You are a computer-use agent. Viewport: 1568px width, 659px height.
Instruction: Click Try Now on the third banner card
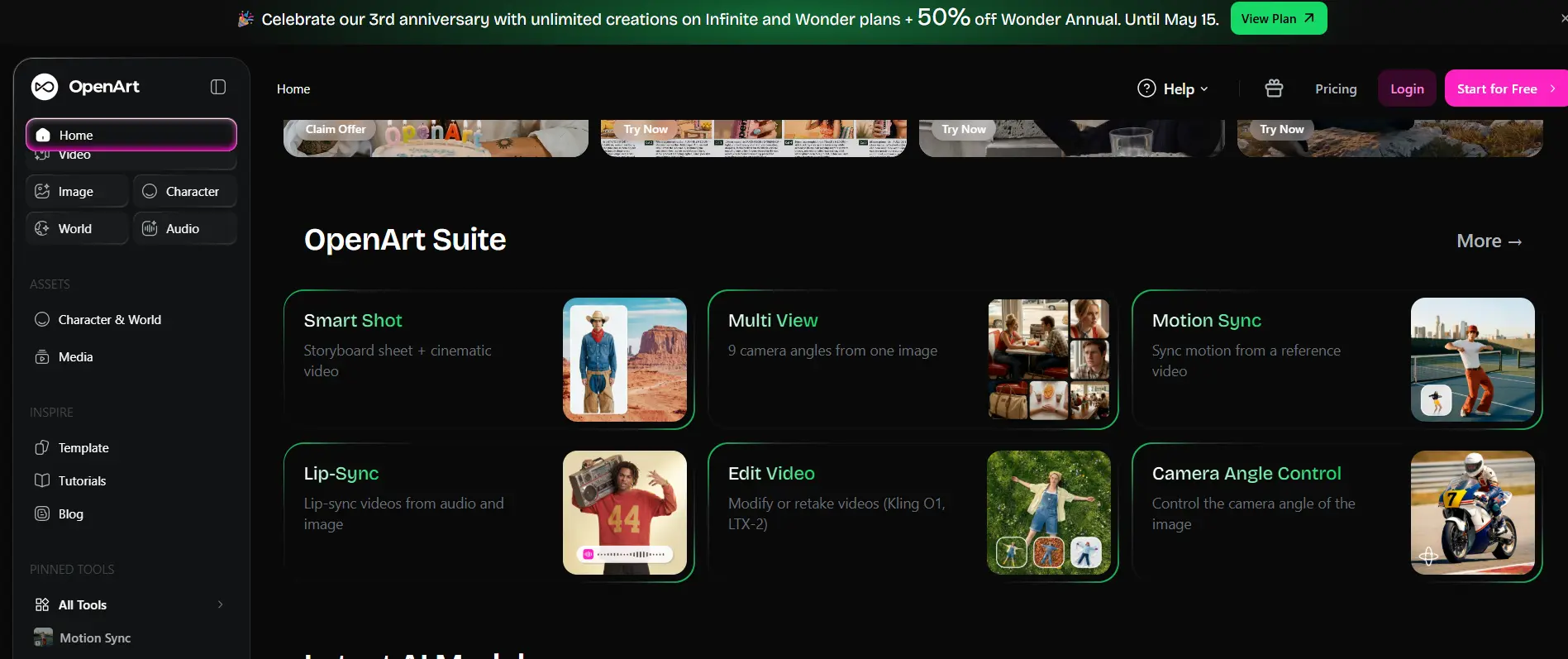964,129
